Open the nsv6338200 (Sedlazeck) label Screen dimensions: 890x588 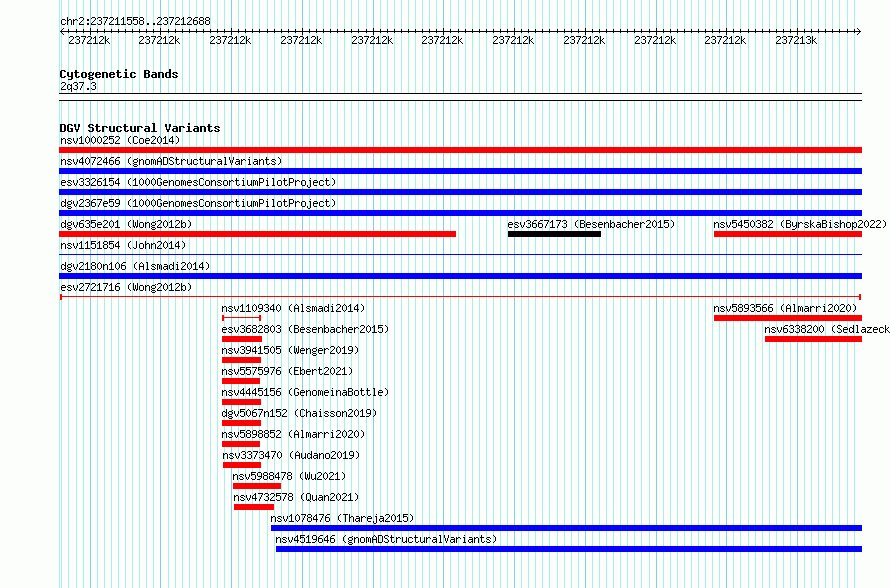[827, 329]
